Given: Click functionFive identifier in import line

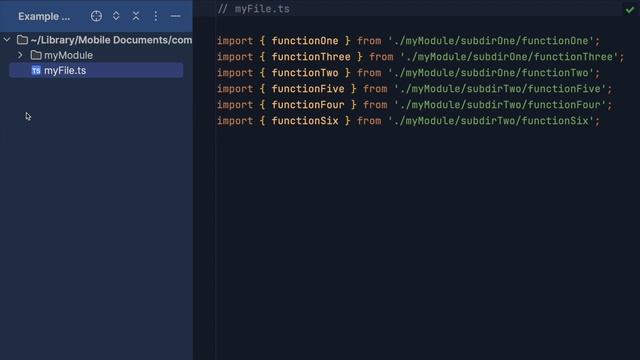Looking at the screenshot, I should coord(308,89).
